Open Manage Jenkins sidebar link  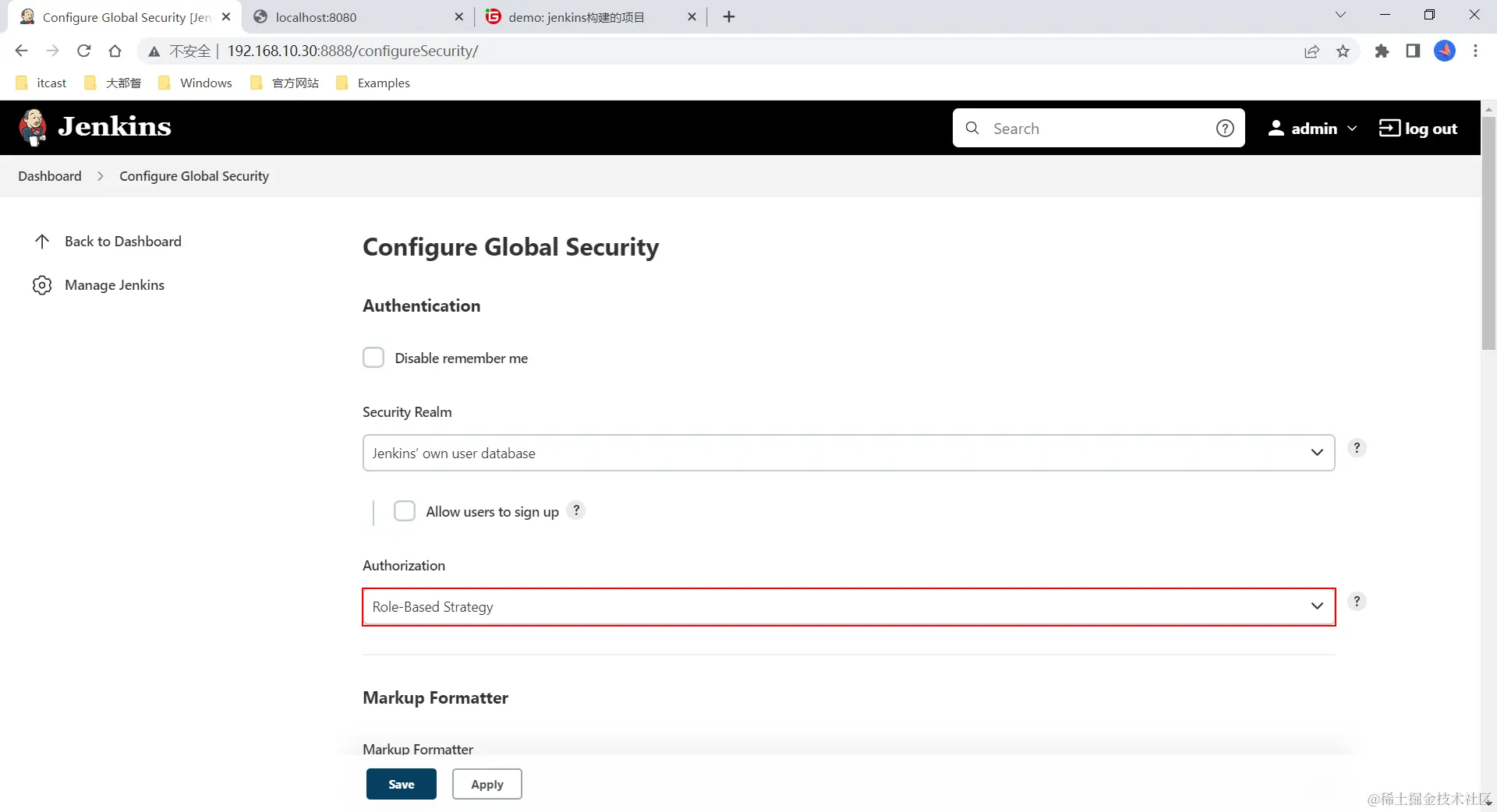click(115, 285)
